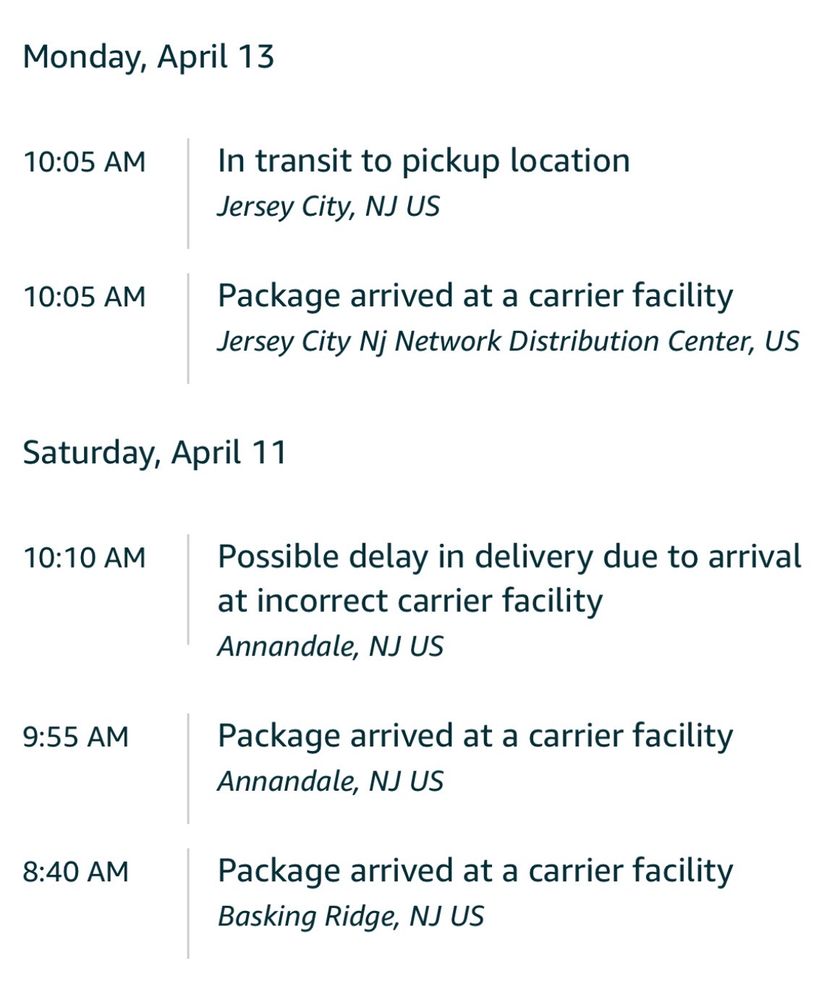Click the Monday, April 13 date header
814x1000 pixels.
[x=148, y=56]
